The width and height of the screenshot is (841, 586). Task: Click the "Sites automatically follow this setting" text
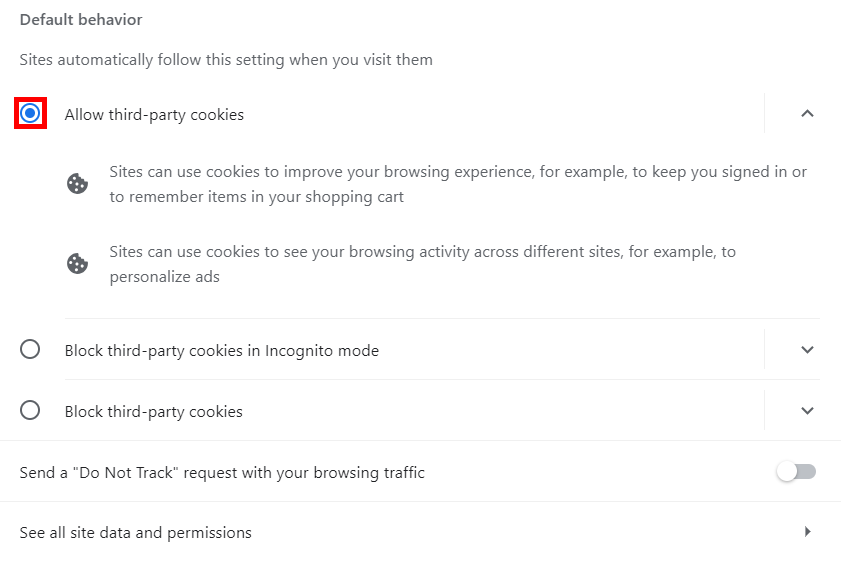[x=226, y=60]
